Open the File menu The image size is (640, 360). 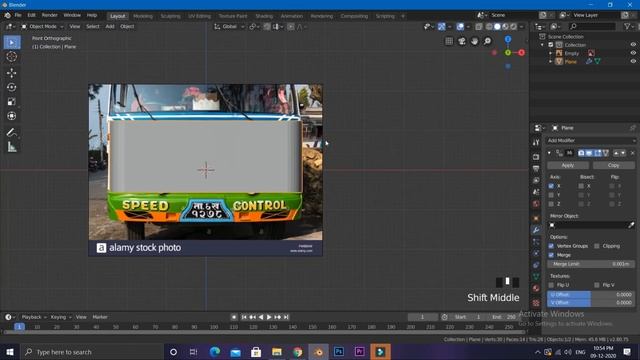(x=18, y=15)
